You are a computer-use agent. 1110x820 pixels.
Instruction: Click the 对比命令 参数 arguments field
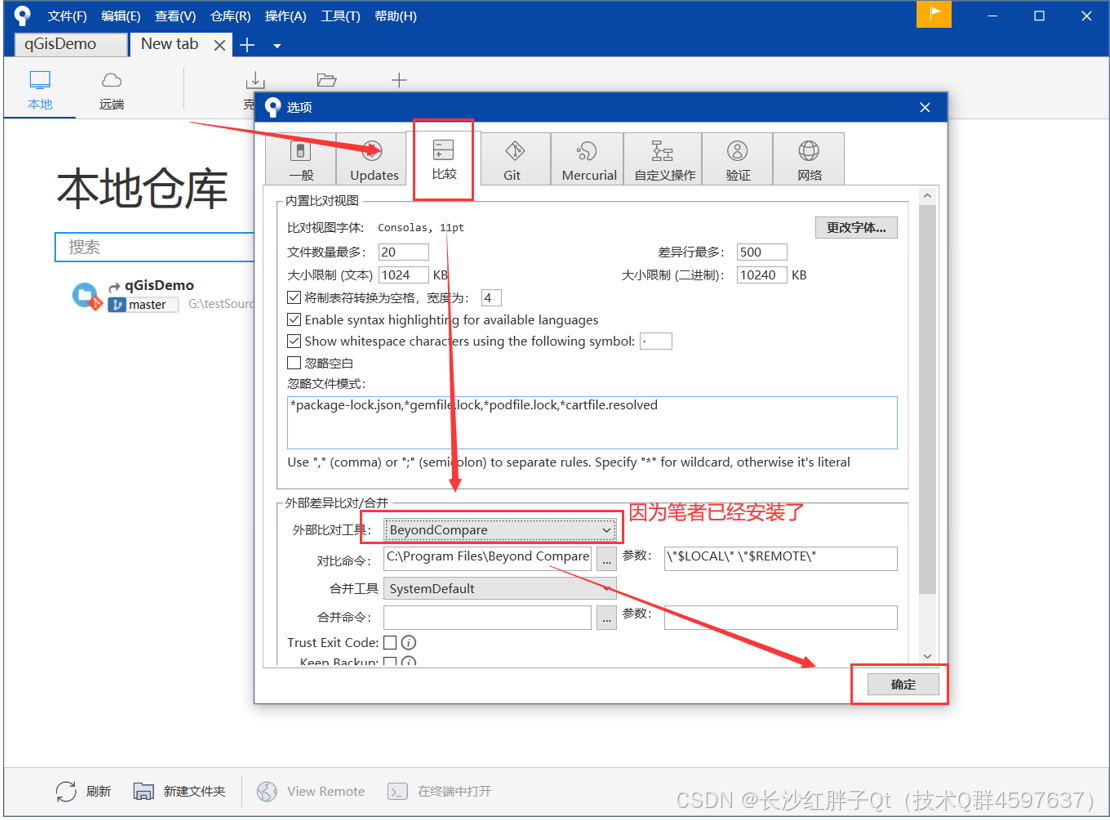(x=781, y=559)
